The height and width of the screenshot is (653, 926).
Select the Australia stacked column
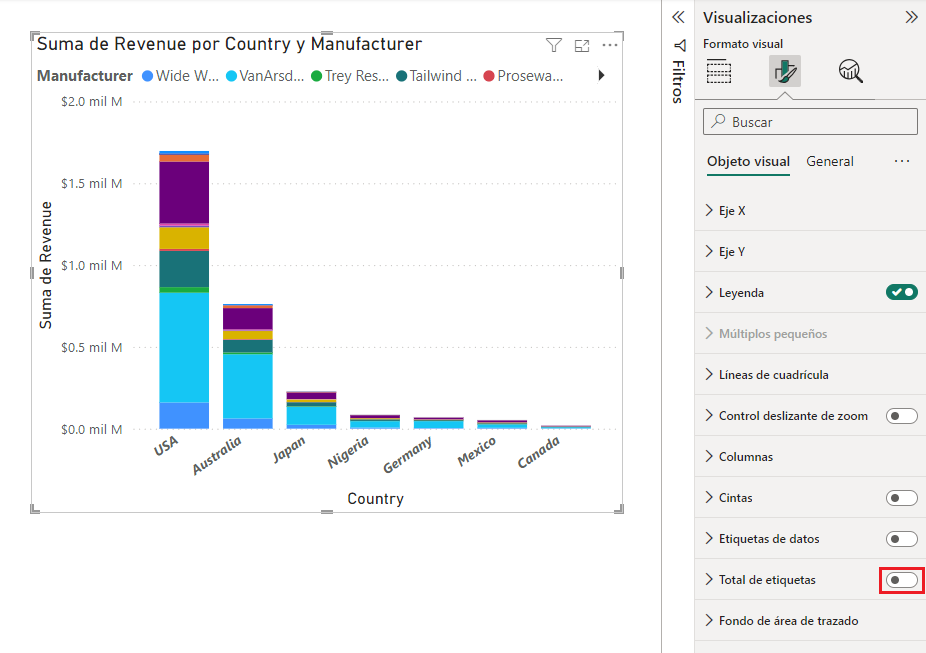pyautogui.click(x=248, y=367)
